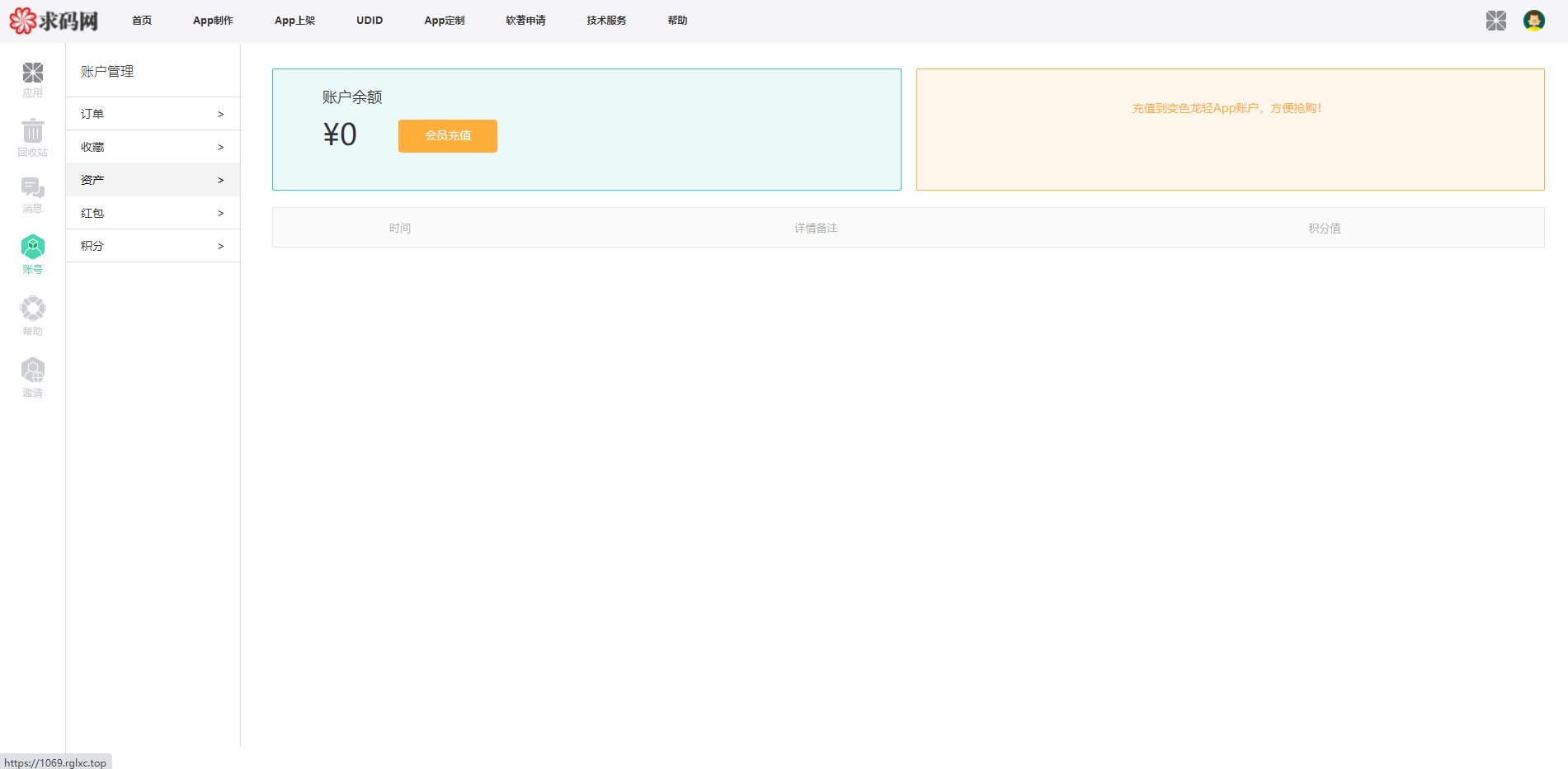The width and height of the screenshot is (1568, 769).
Task: Select the 账号 account icon
Action: (33, 254)
